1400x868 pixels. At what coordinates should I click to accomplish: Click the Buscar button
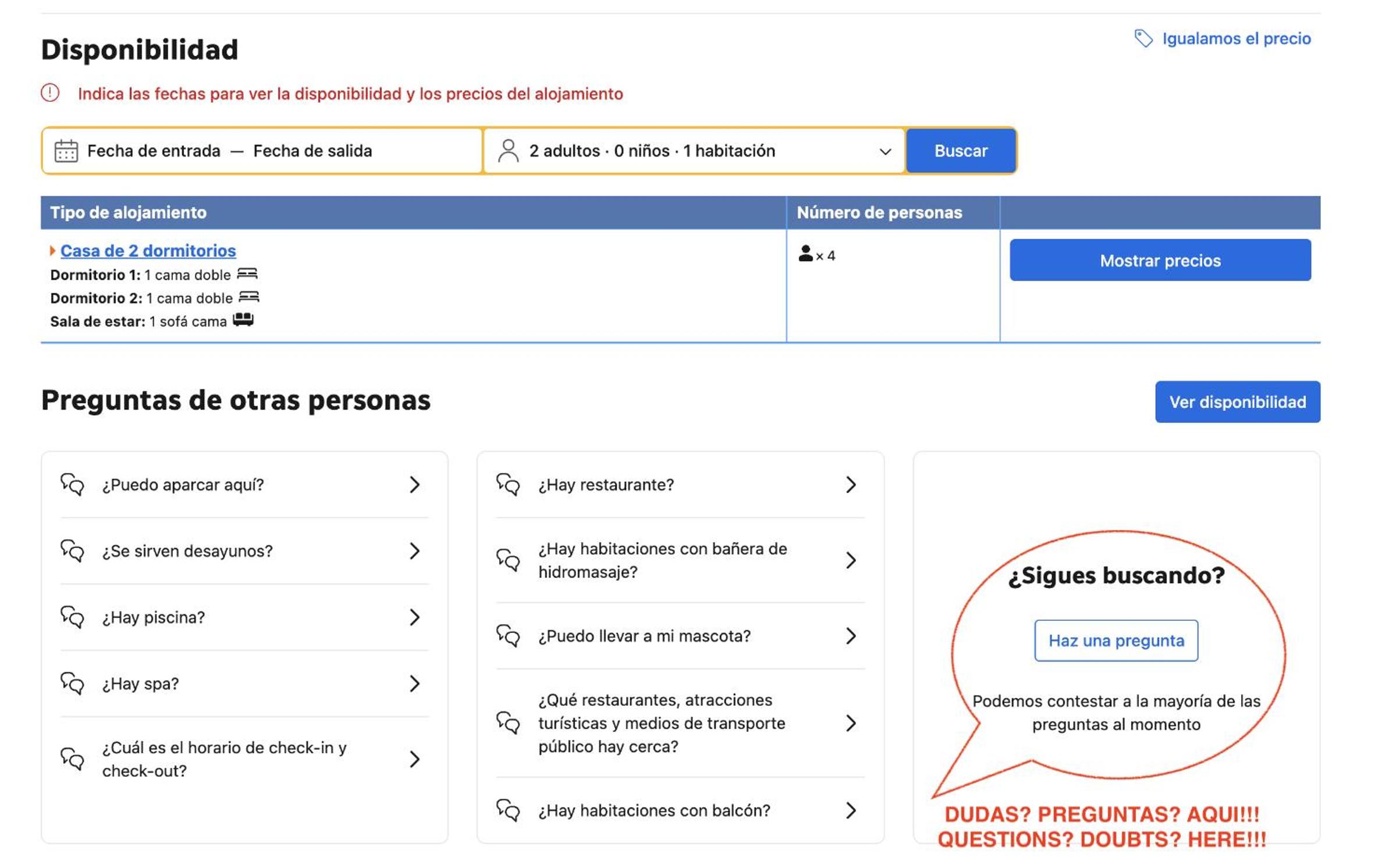pyautogui.click(x=961, y=151)
